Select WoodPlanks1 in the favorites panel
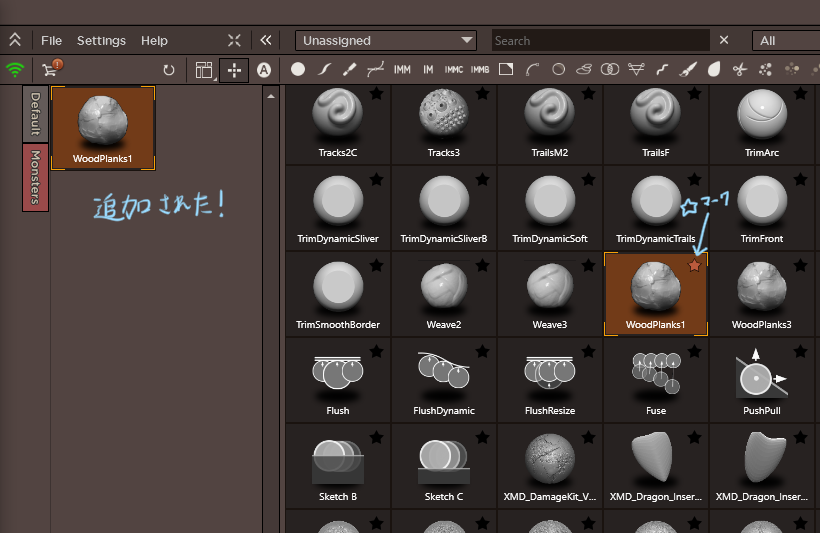Viewport: 820px width, 533px height. 103,128
